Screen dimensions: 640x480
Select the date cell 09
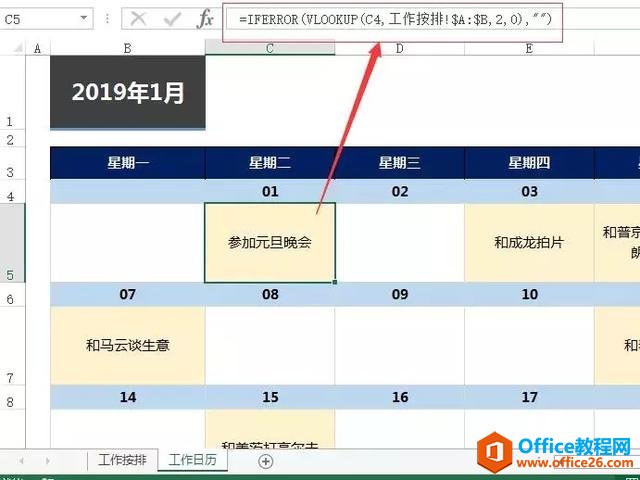(400, 294)
